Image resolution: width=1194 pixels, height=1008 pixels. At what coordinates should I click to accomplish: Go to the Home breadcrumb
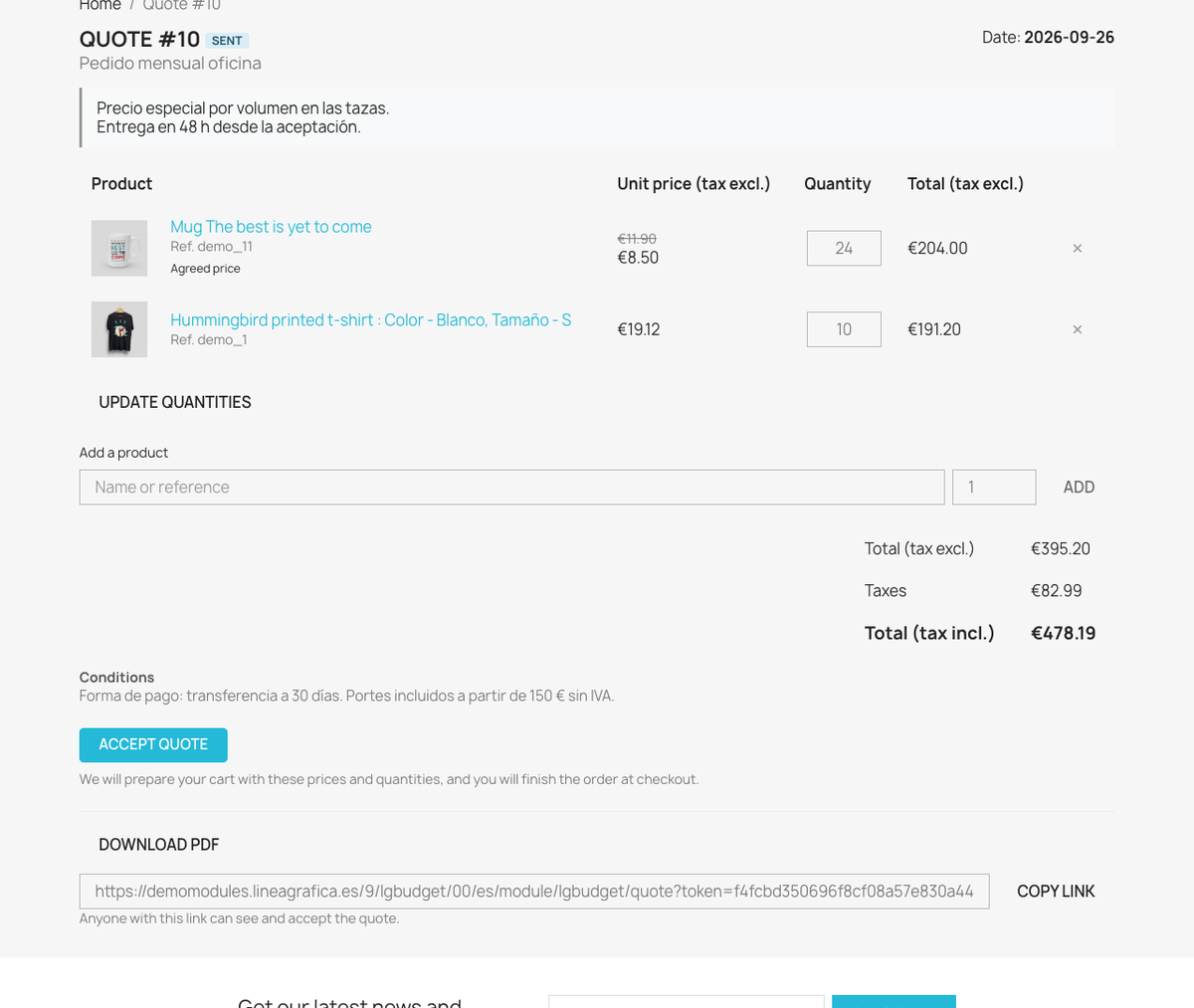(99, 6)
